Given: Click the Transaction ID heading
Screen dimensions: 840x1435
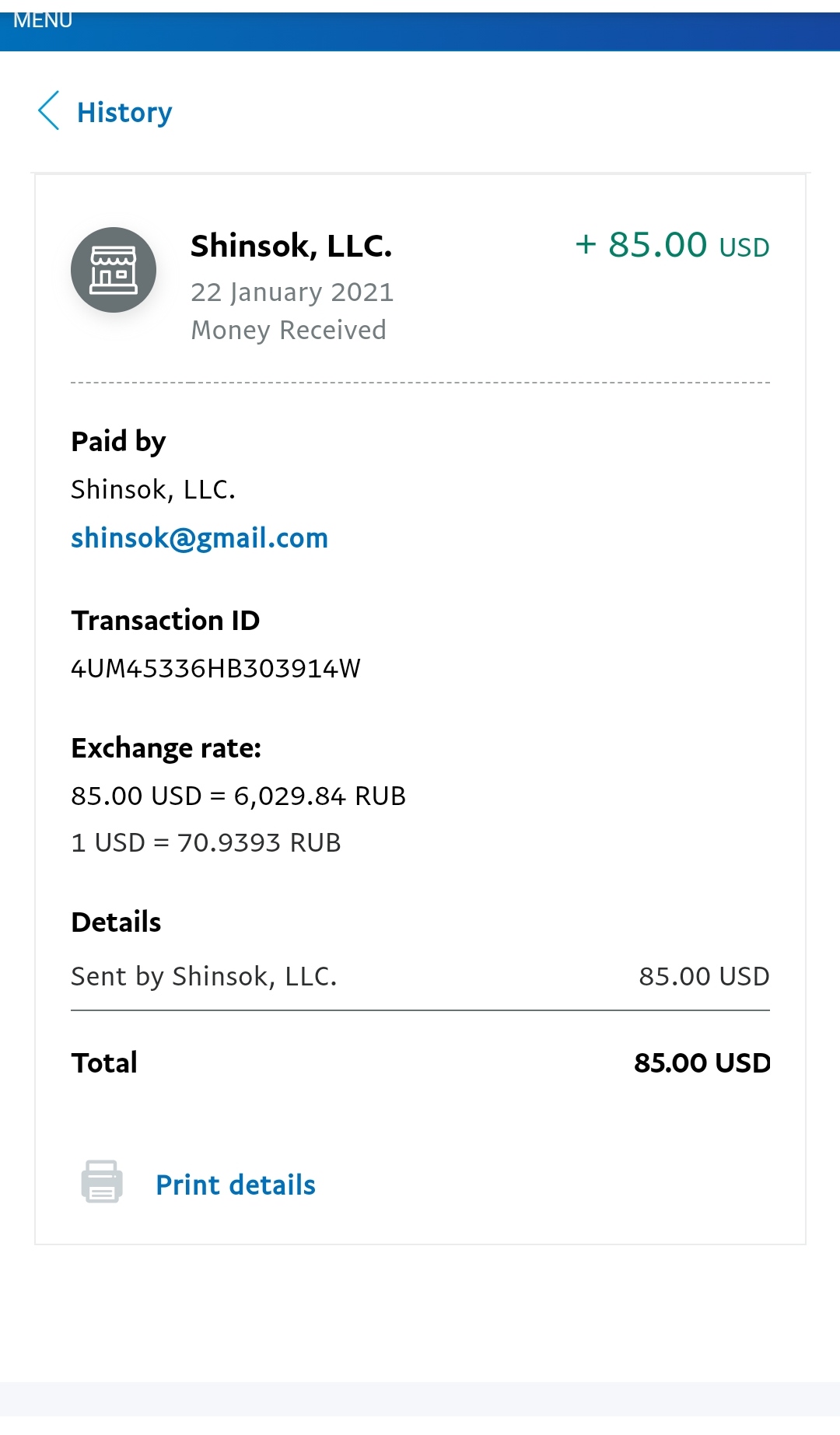Looking at the screenshot, I should pyautogui.click(x=166, y=620).
